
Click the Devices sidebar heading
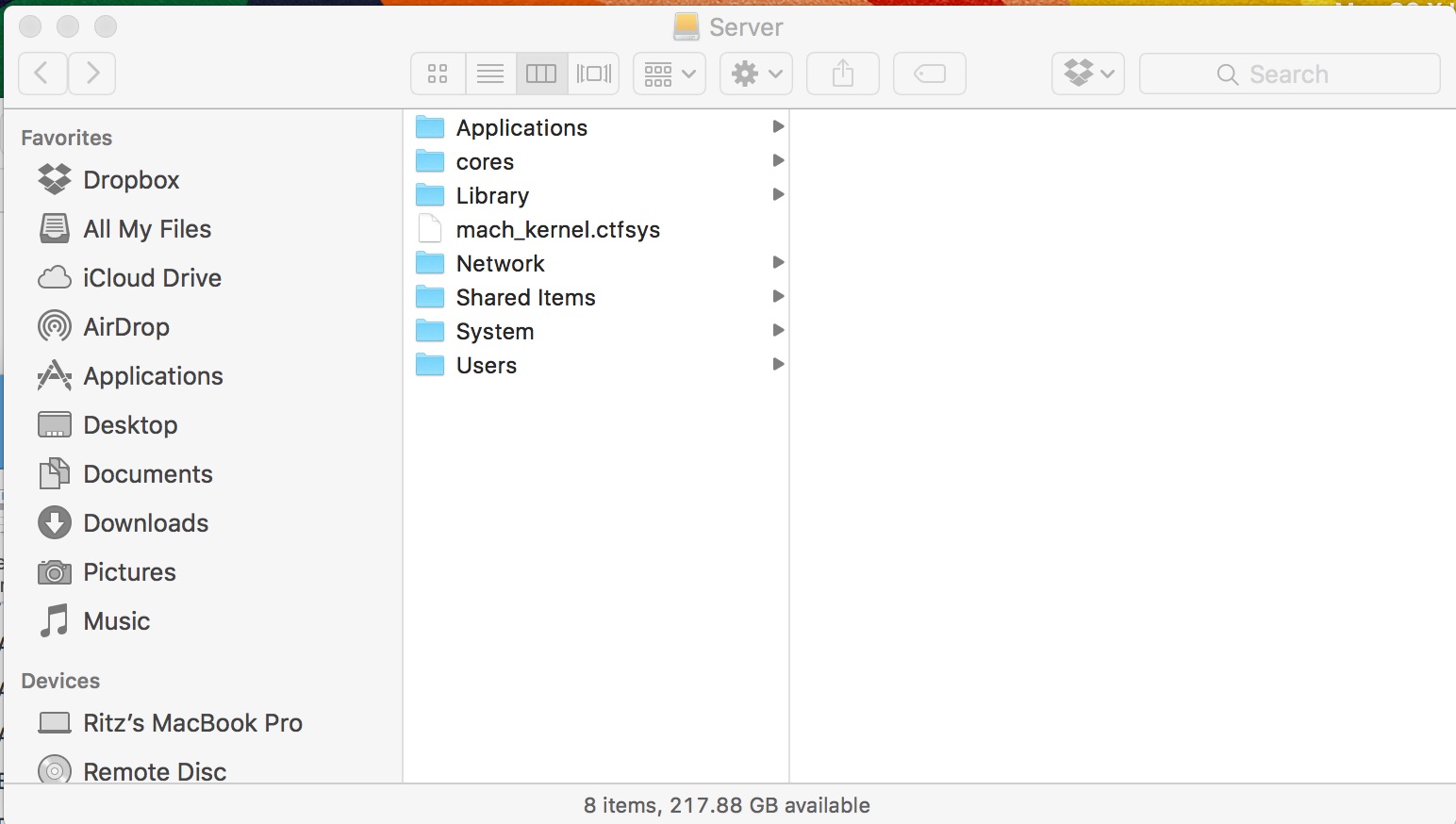[x=60, y=681]
